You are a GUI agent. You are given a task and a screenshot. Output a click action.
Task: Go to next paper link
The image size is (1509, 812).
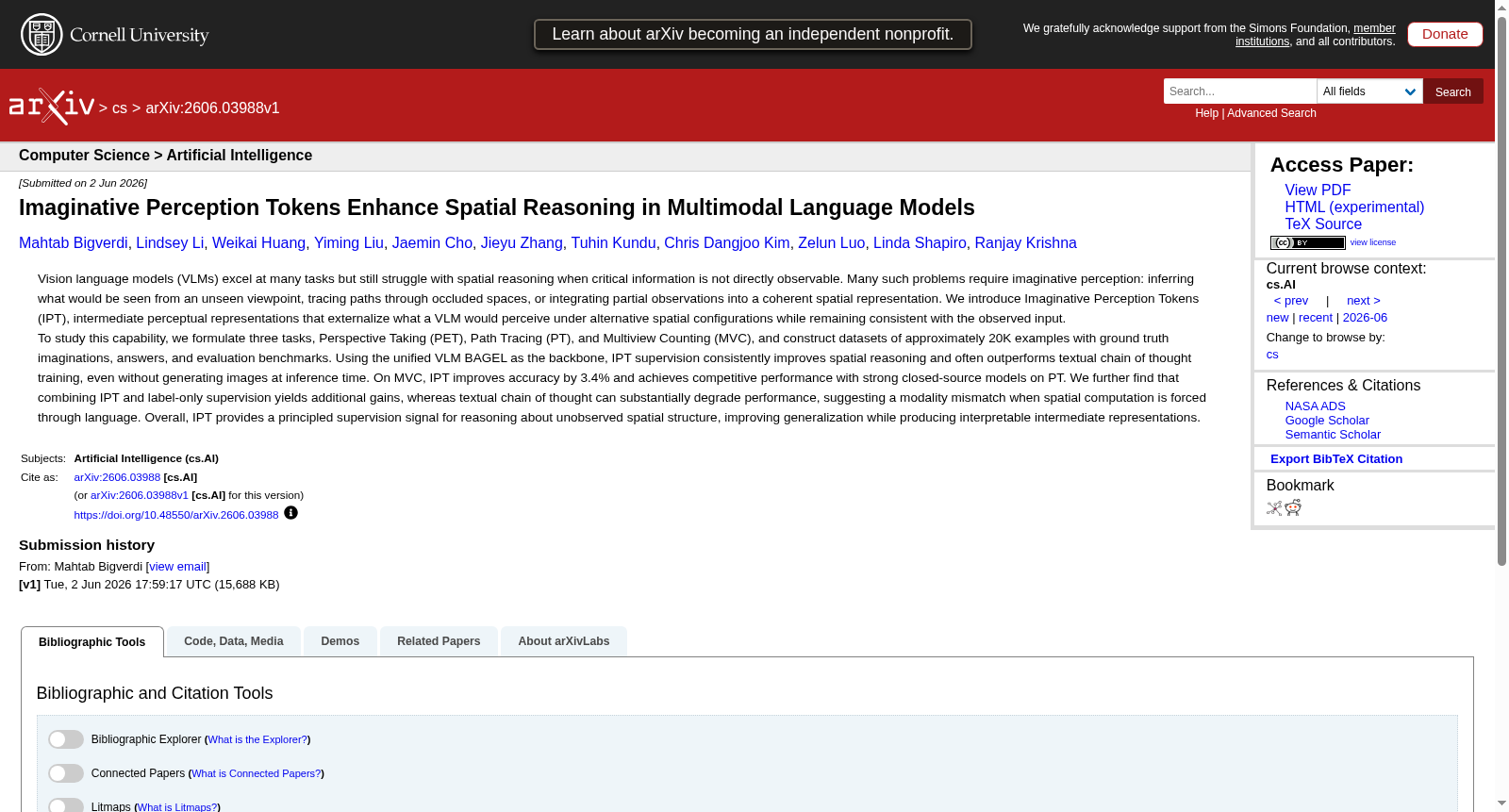[x=1363, y=301]
